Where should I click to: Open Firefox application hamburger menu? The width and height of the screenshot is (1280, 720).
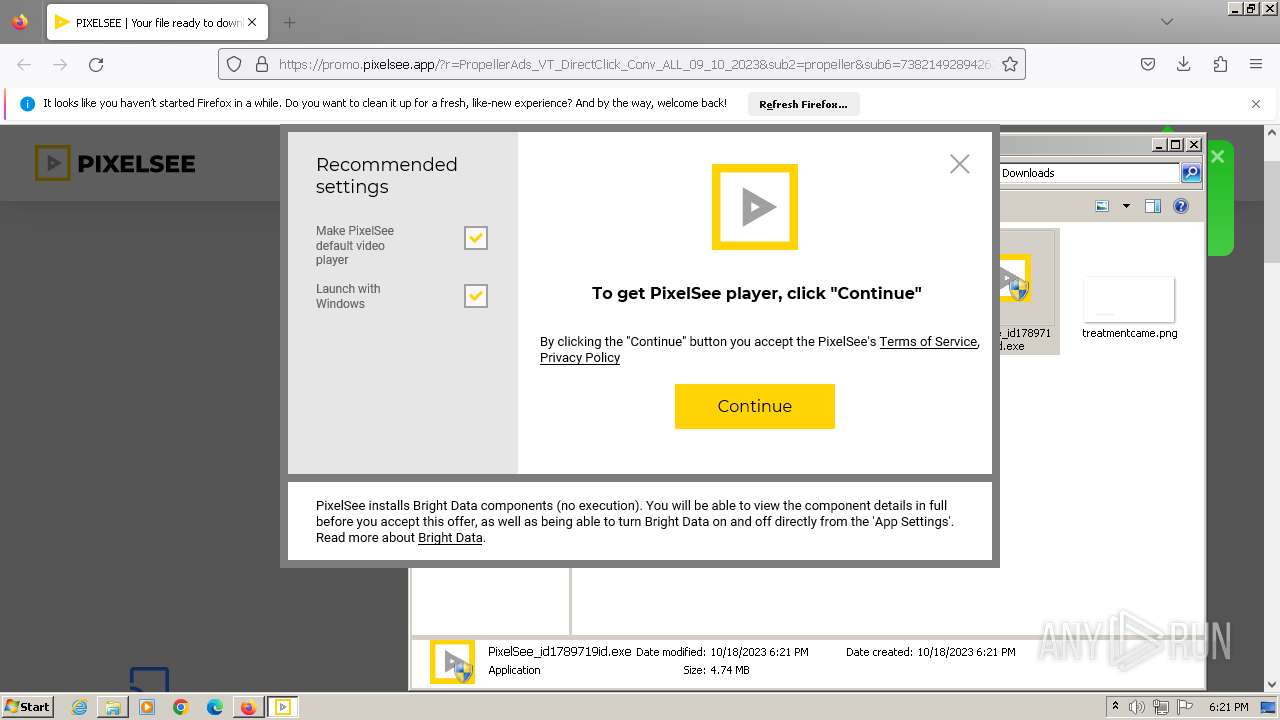click(x=1256, y=64)
